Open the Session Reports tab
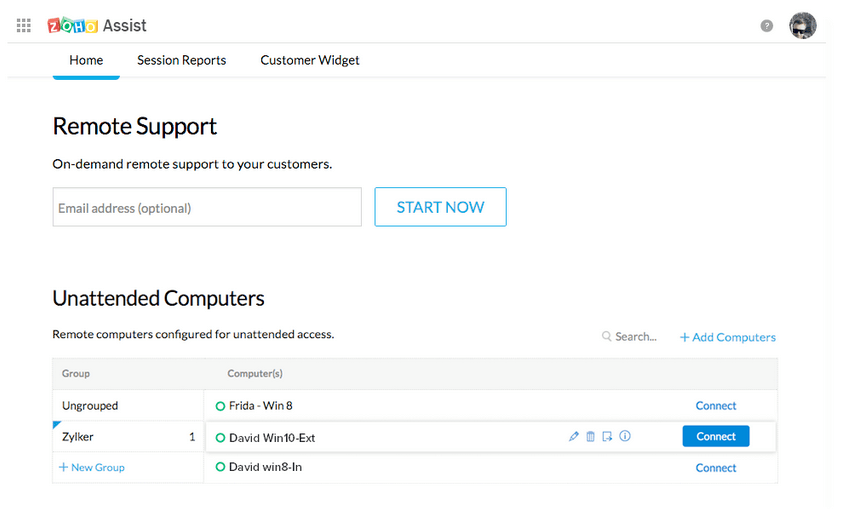Viewport: 848px width, 509px height. [x=181, y=60]
